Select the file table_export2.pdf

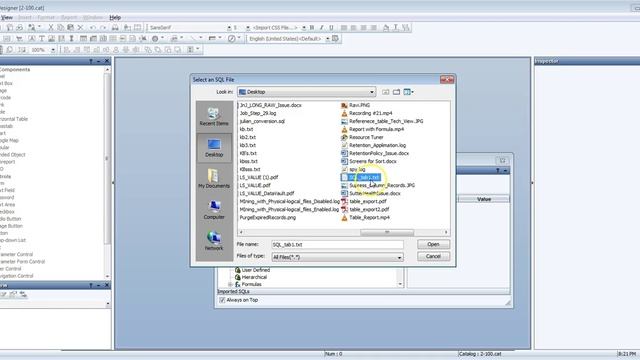[369, 209]
